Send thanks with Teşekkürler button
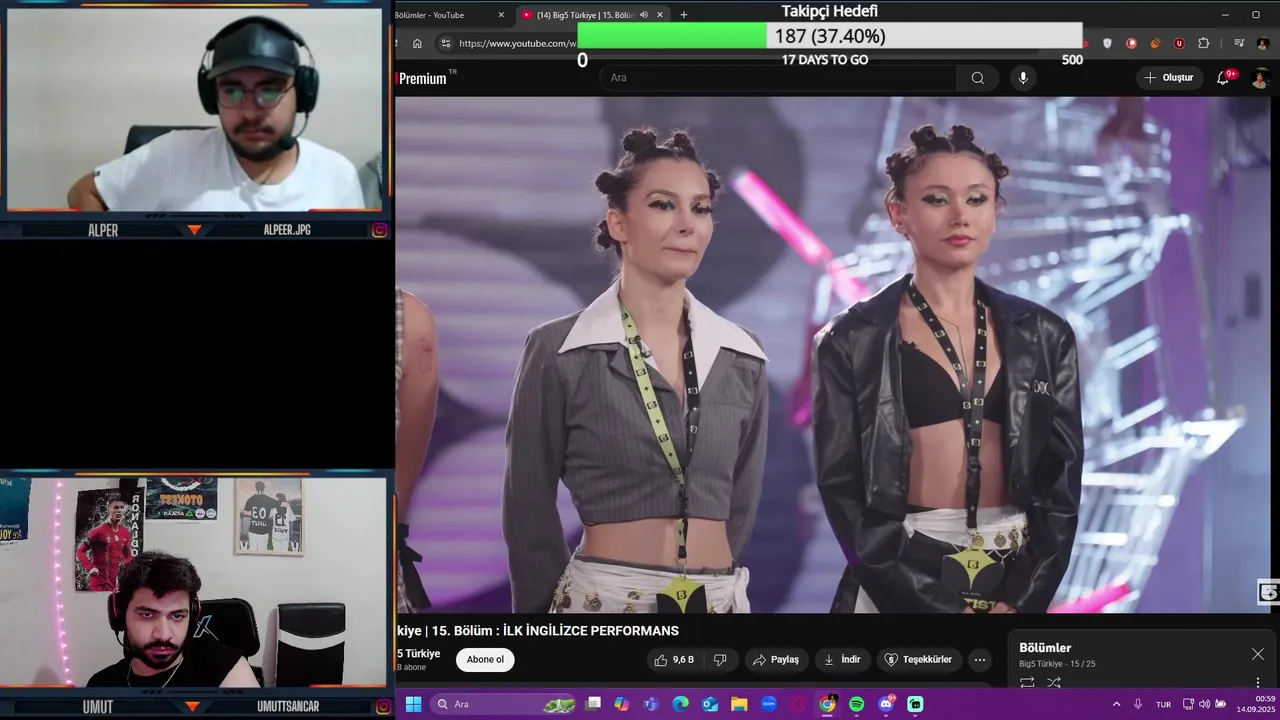The width and height of the screenshot is (1280, 720). (920, 660)
